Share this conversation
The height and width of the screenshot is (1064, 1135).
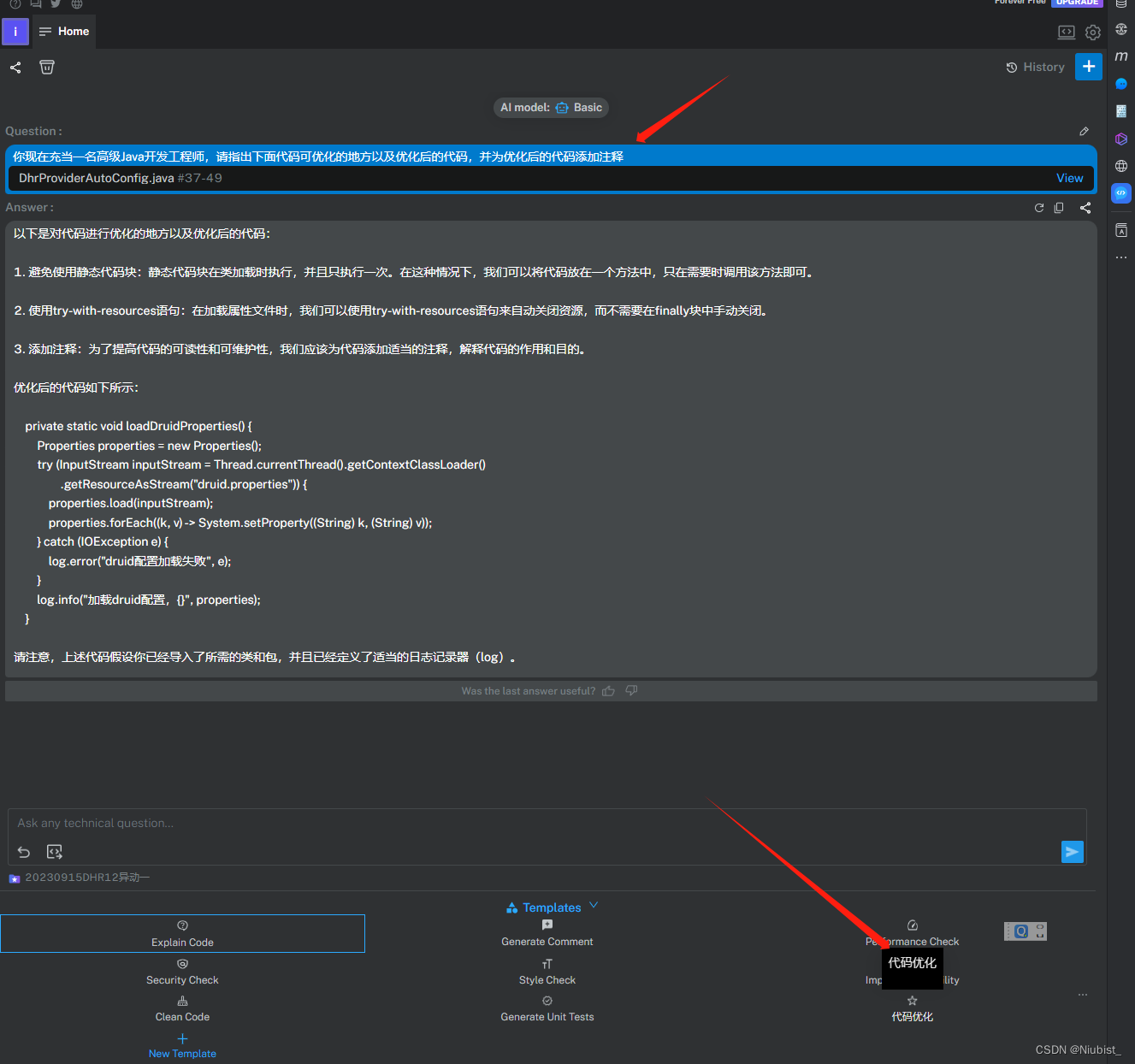click(x=15, y=68)
